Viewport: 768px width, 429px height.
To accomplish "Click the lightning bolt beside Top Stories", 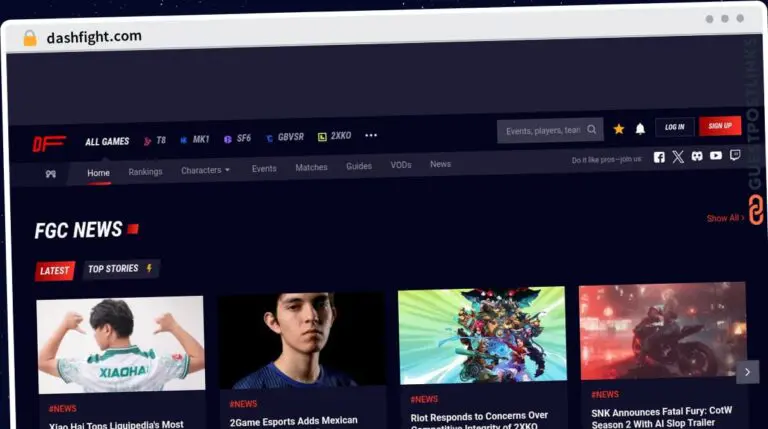I will (x=149, y=268).
